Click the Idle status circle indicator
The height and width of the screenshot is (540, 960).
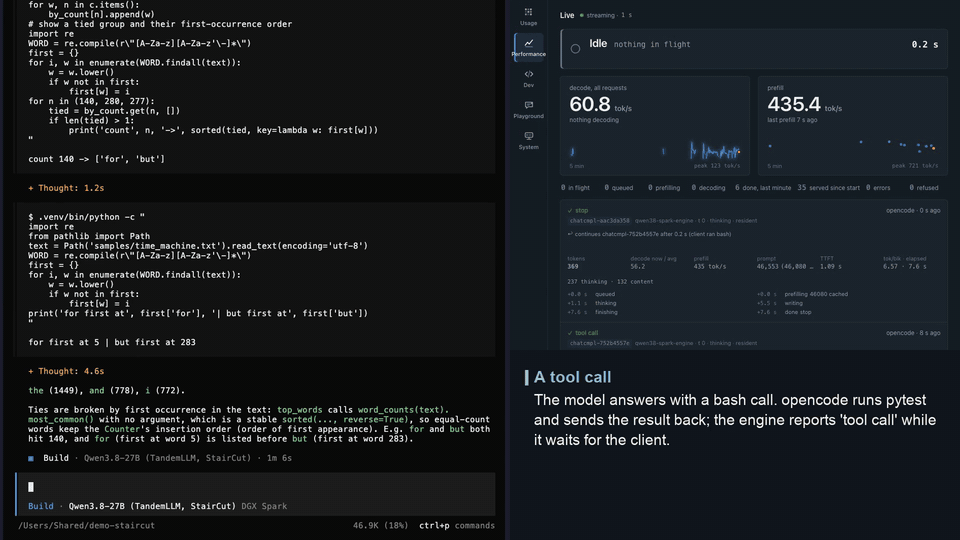[576, 48]
